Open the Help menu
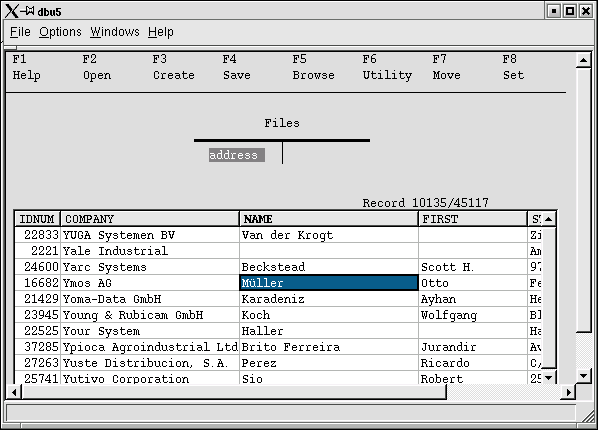 tap(161, 32)
